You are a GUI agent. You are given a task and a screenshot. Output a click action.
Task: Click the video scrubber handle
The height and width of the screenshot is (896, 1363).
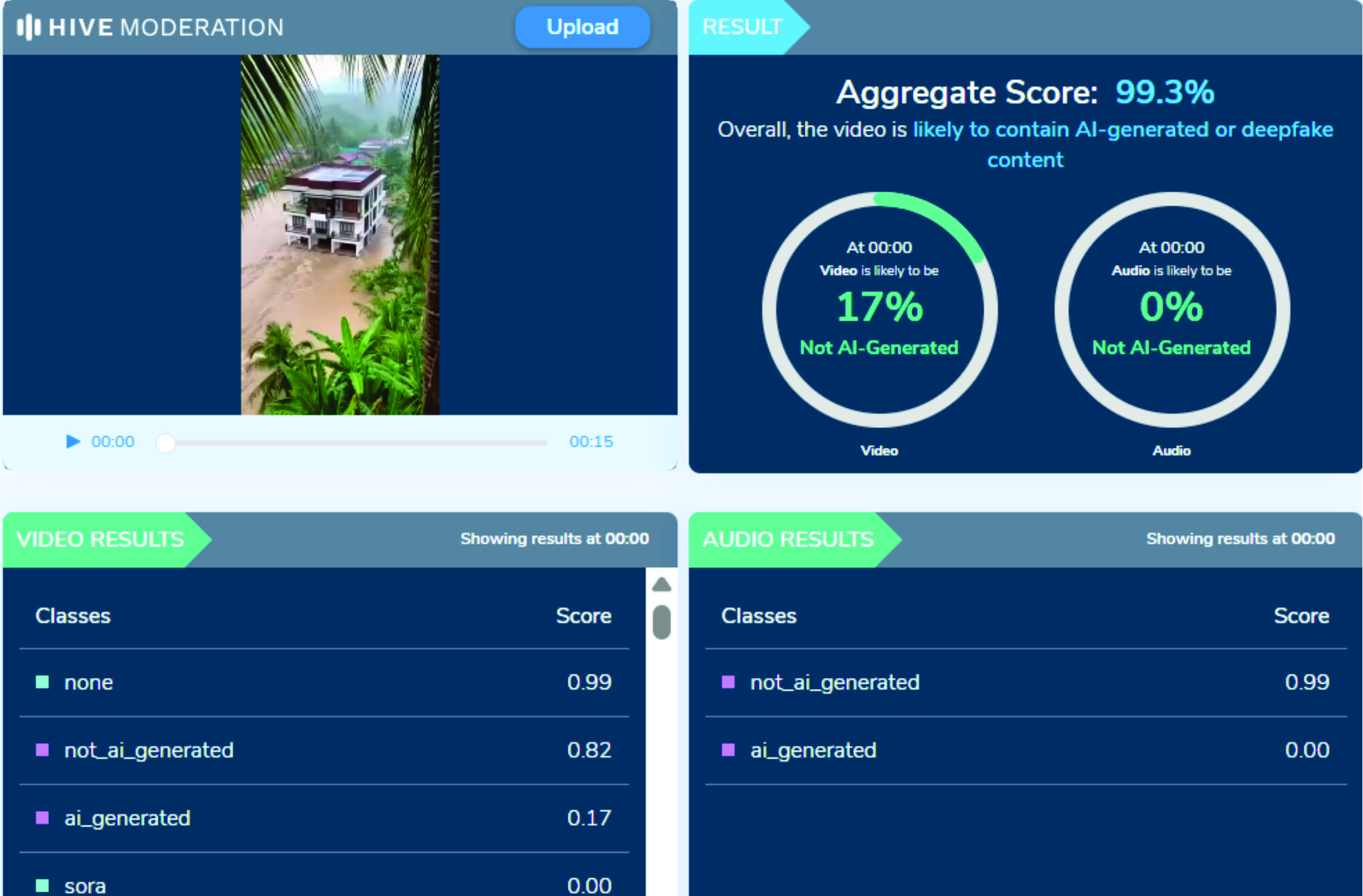(x=165, y=443)
